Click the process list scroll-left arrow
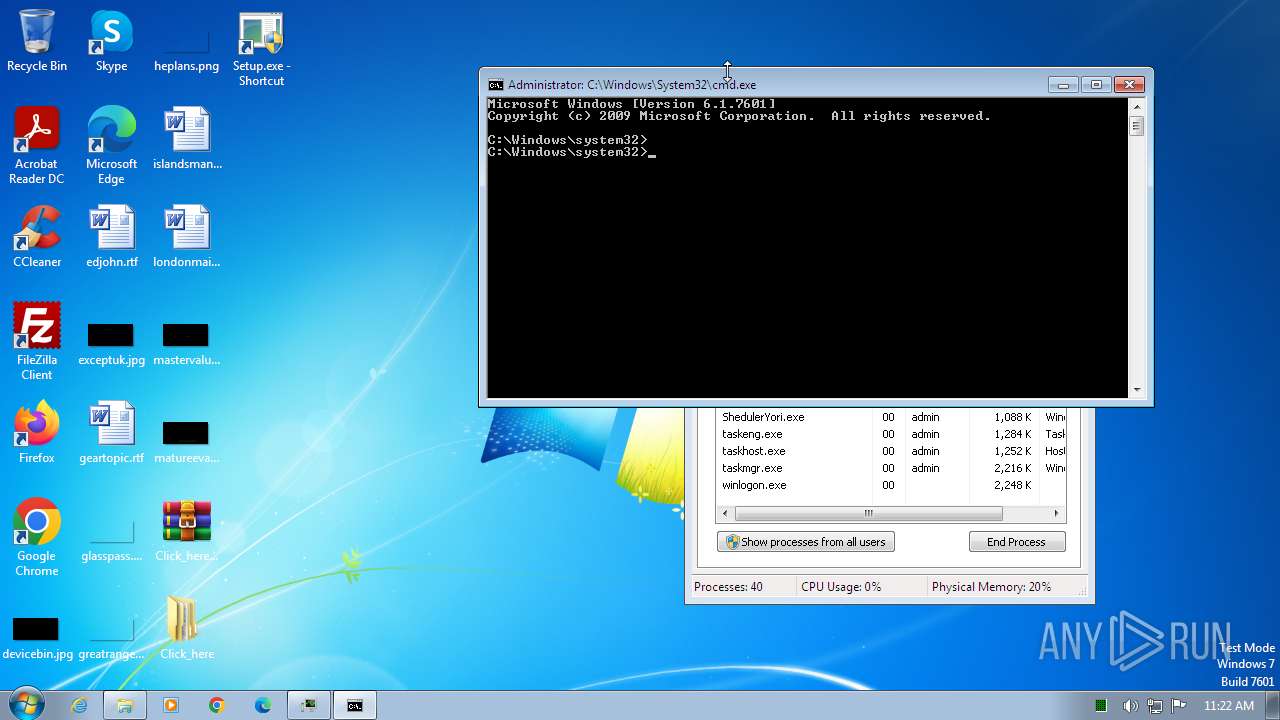The height and width of the screenshot is (720, 1280). pyautogui.click(x=726, y=513)
